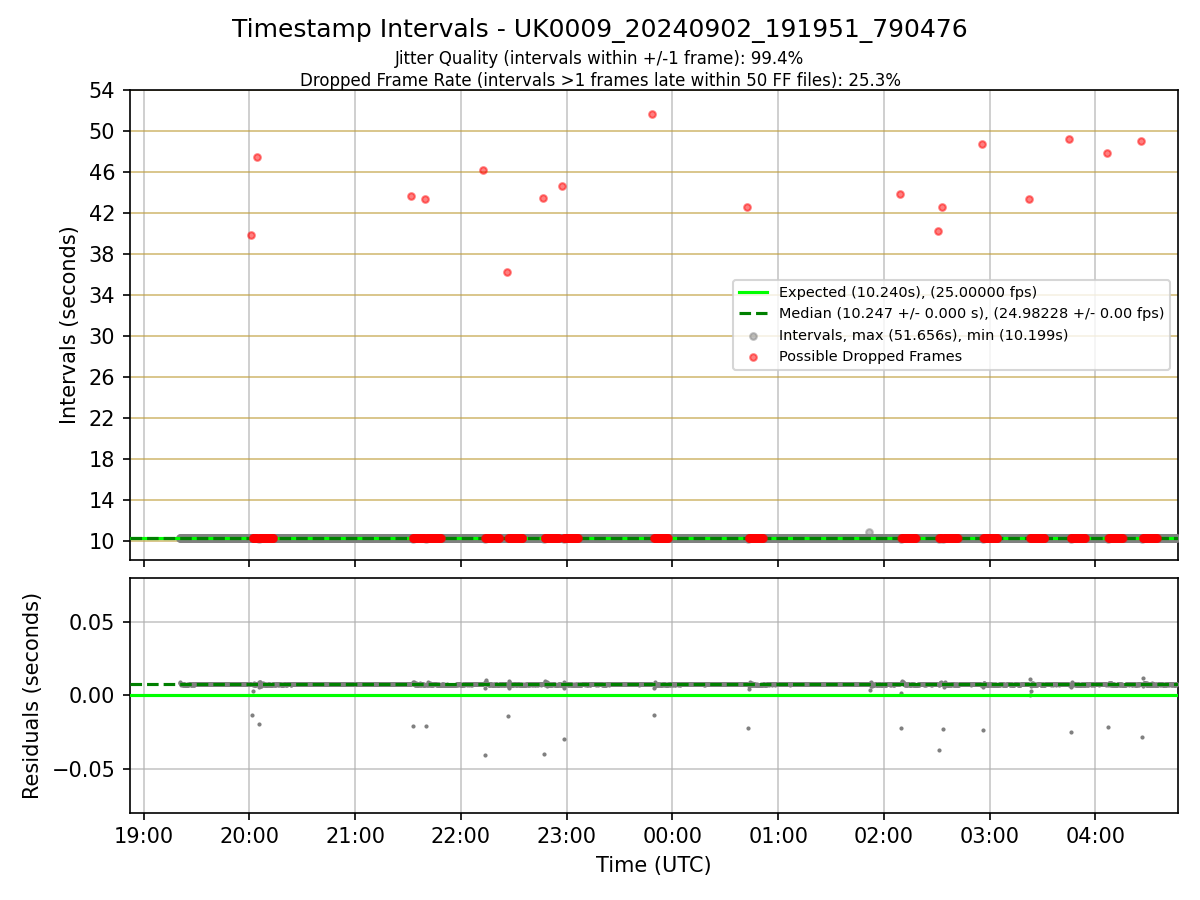
Task: Click the red dot marker in the legend
Action: point(753,356)
